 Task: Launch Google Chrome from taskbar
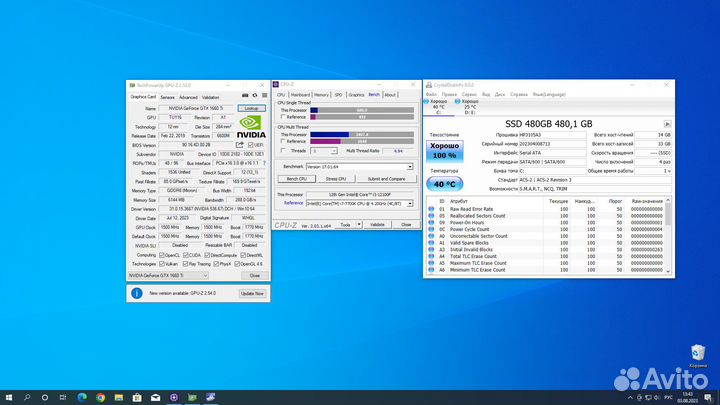(x=100, y=397)
